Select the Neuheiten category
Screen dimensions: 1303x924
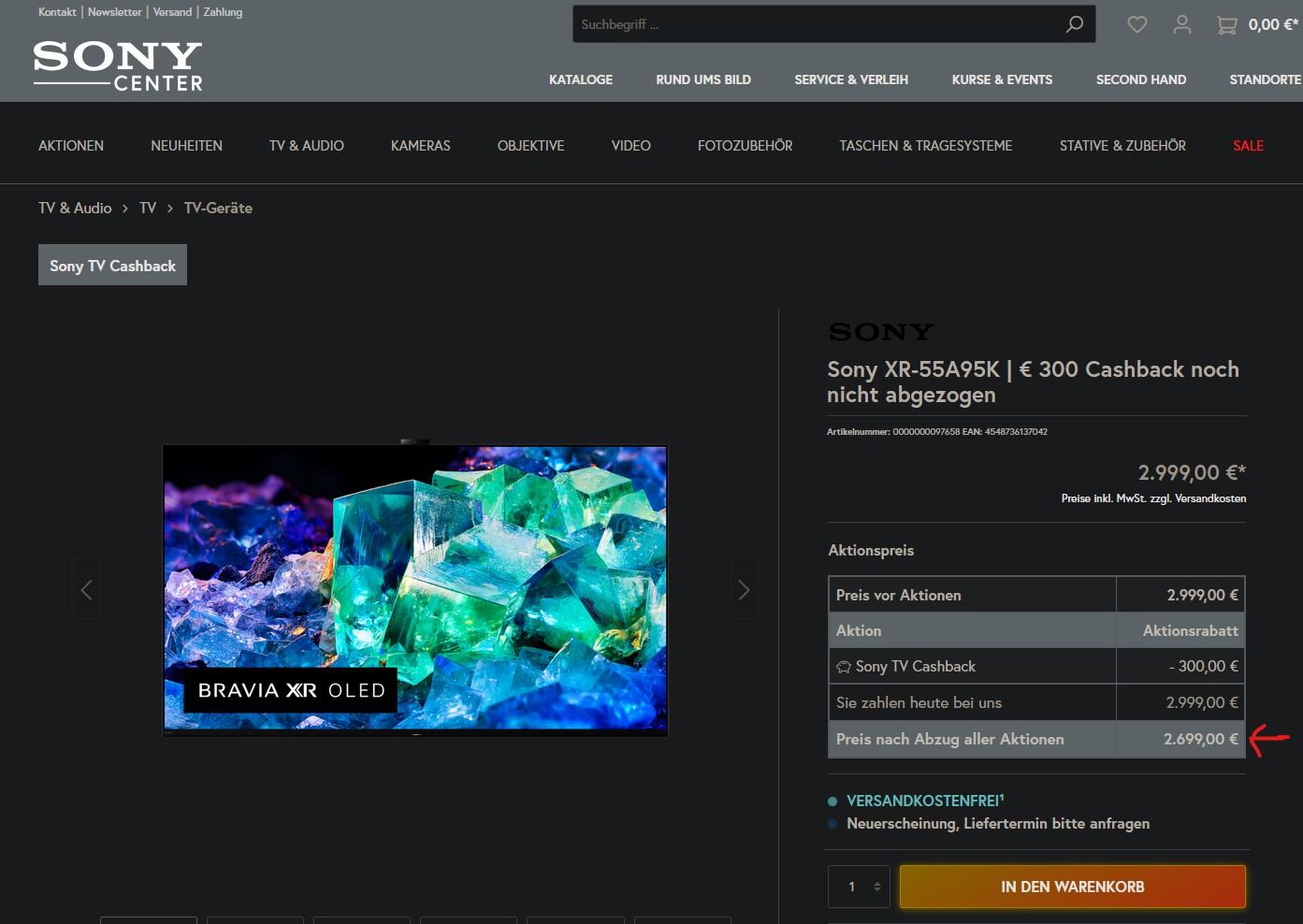pyautogui.click(x=186, y=146)
